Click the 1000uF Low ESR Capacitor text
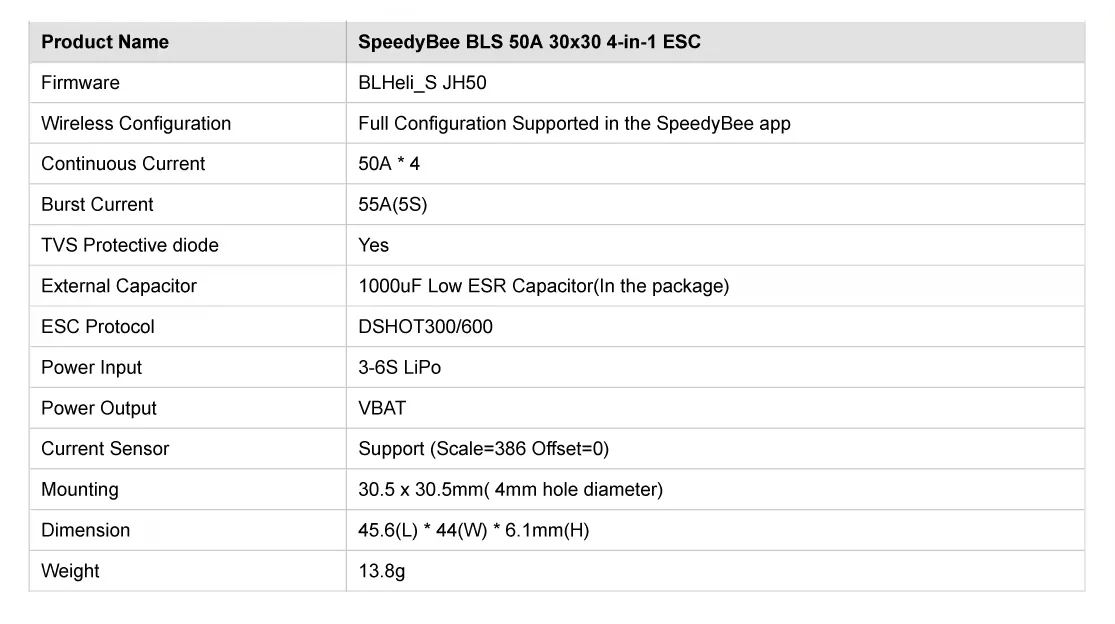The height and width of the screenshot is (624, 1115). pyautogui.click(x=543, y=286)
